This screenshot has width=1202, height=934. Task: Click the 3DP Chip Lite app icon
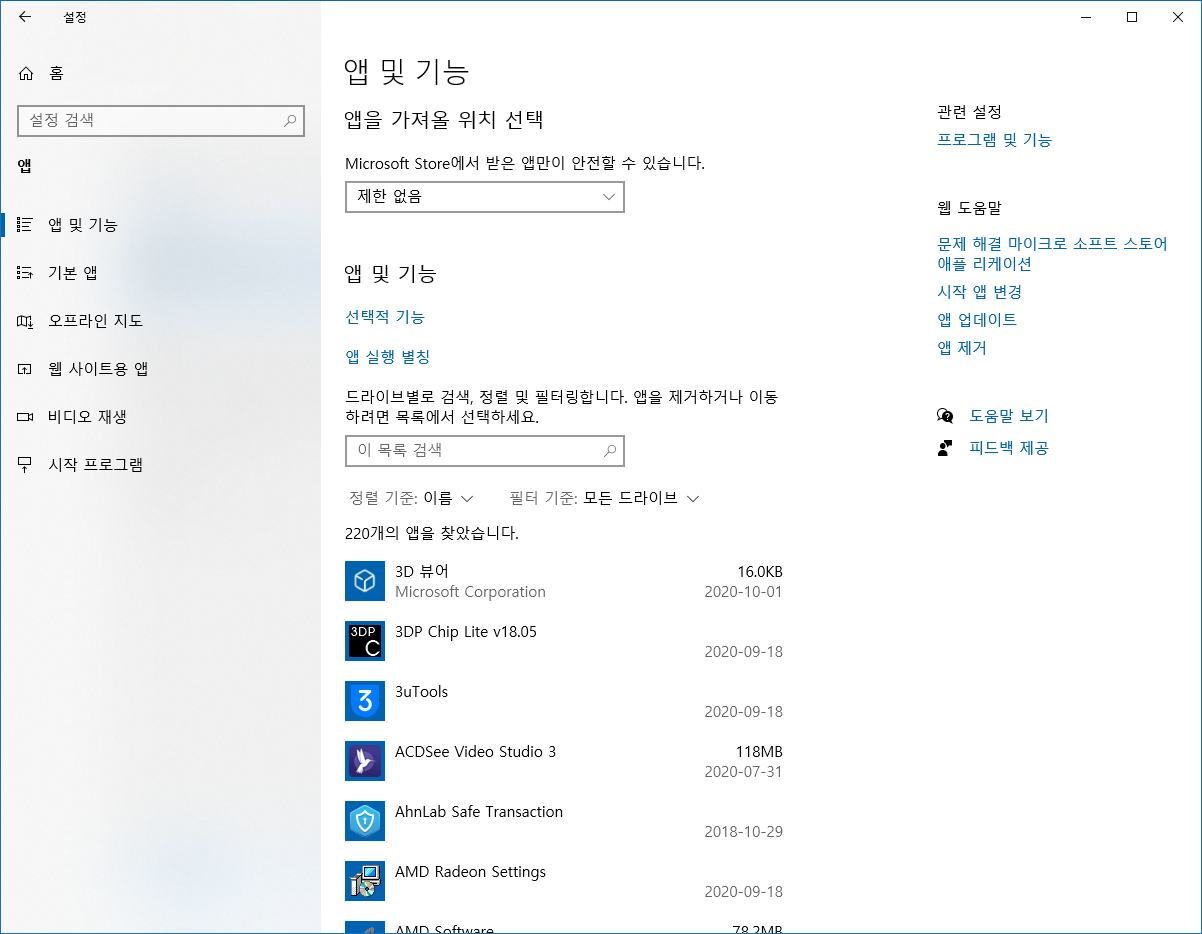(365, 641)
